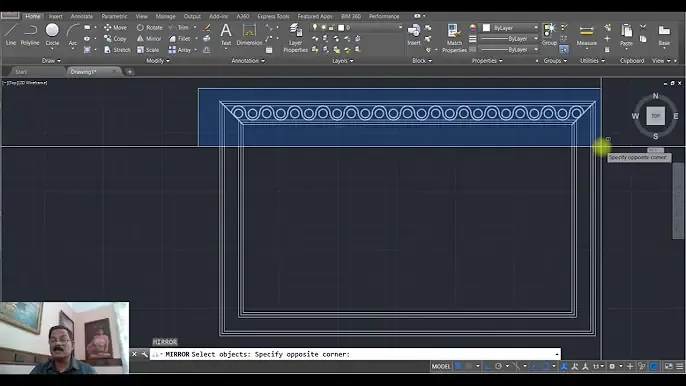Toggle ortho mode in status bar

tap(487, 366)
